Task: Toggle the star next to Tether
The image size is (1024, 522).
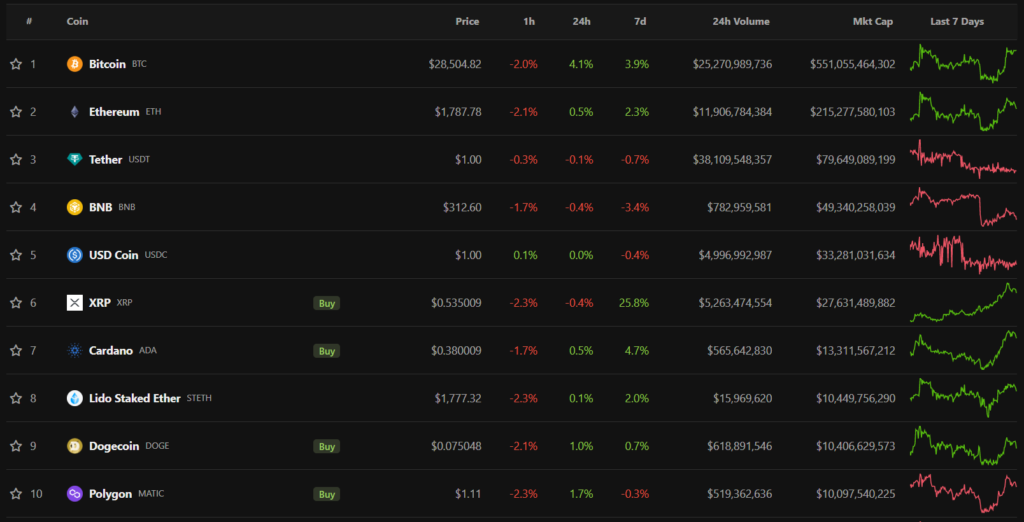Action: click(16, 160)
